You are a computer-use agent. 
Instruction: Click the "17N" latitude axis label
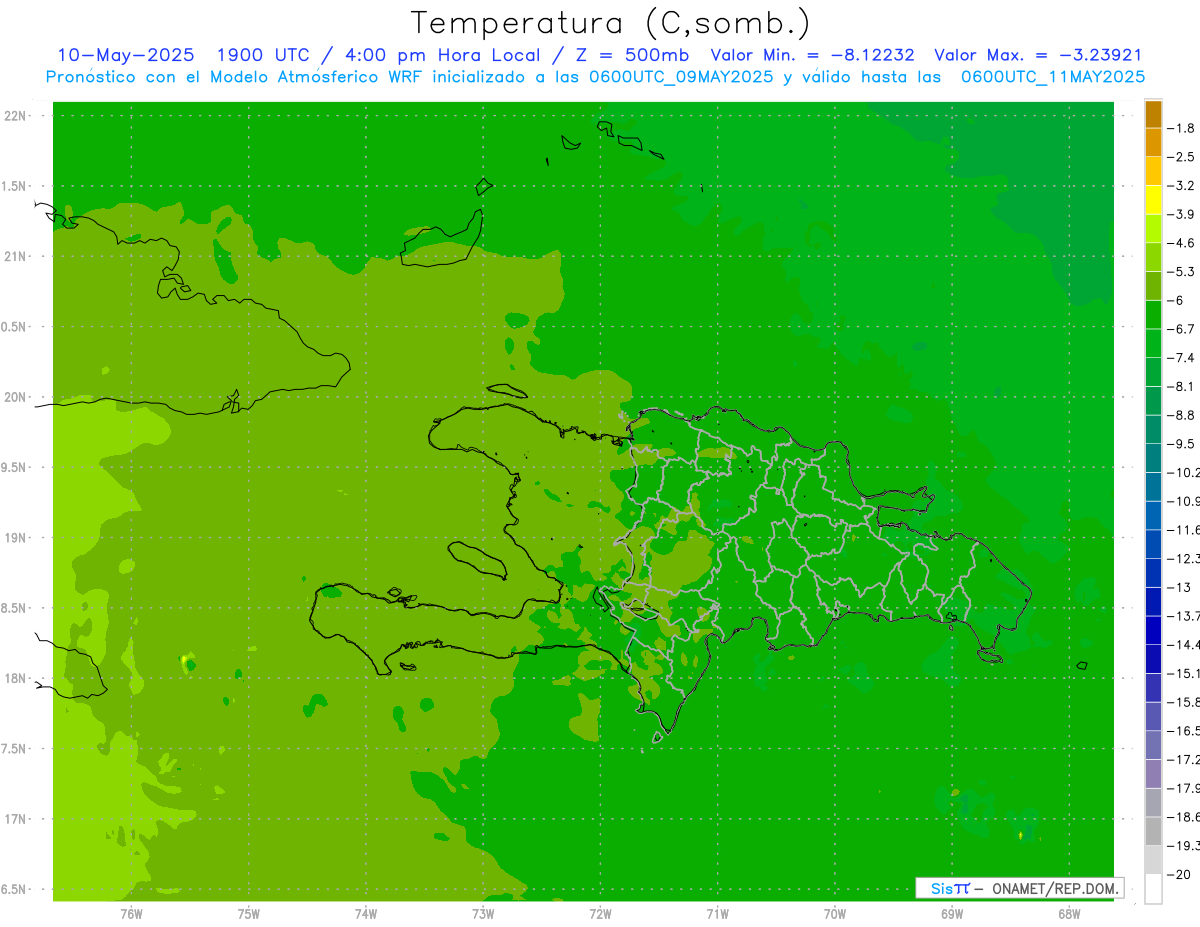coord(14,819)
